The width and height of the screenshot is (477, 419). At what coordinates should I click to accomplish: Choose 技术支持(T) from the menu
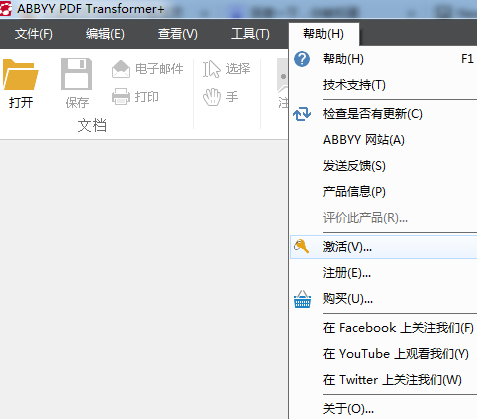(383, 85)
